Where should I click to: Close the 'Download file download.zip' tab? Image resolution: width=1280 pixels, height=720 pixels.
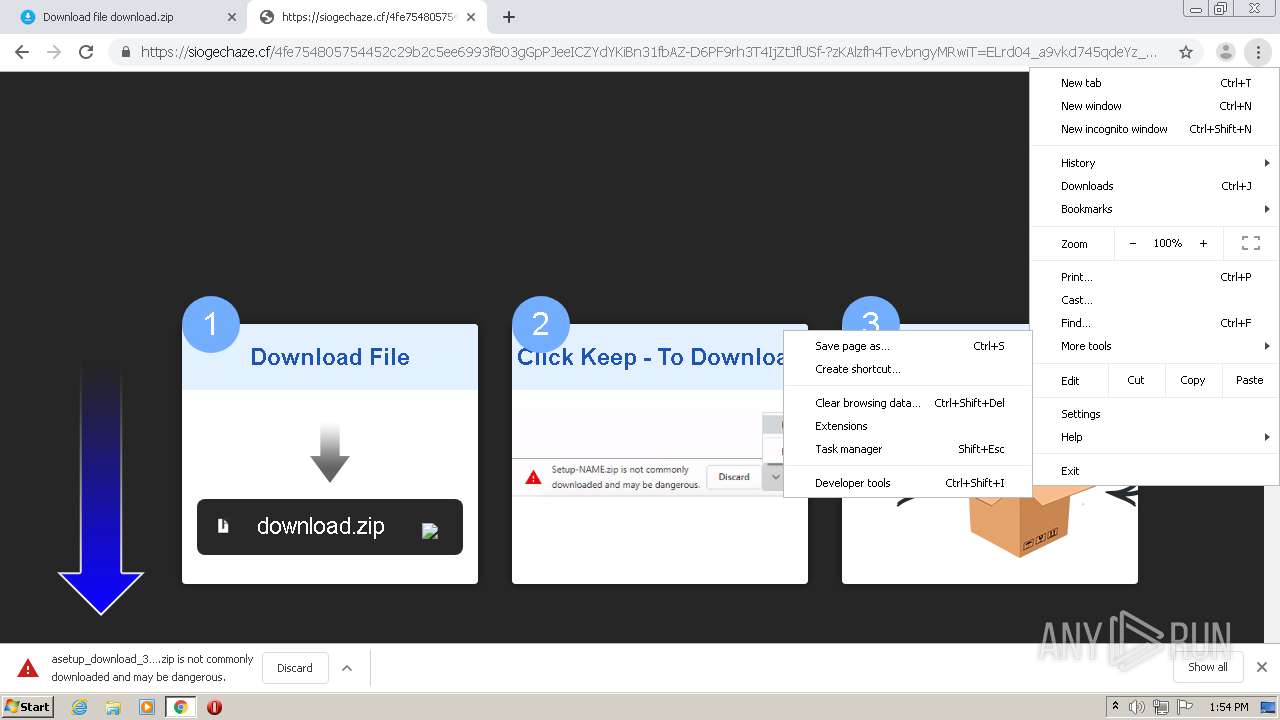click(x=232, y=17)
